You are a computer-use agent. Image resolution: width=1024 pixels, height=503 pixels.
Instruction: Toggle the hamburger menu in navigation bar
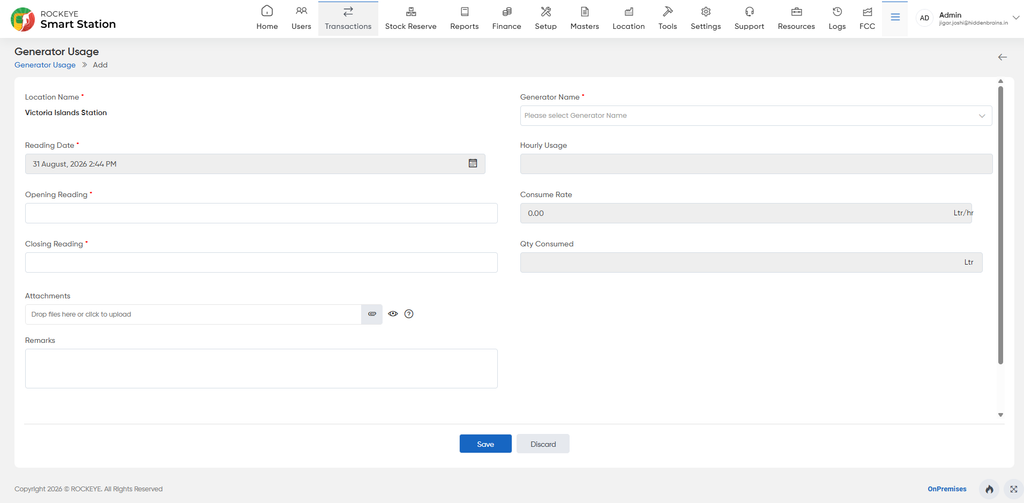[895, 18]
